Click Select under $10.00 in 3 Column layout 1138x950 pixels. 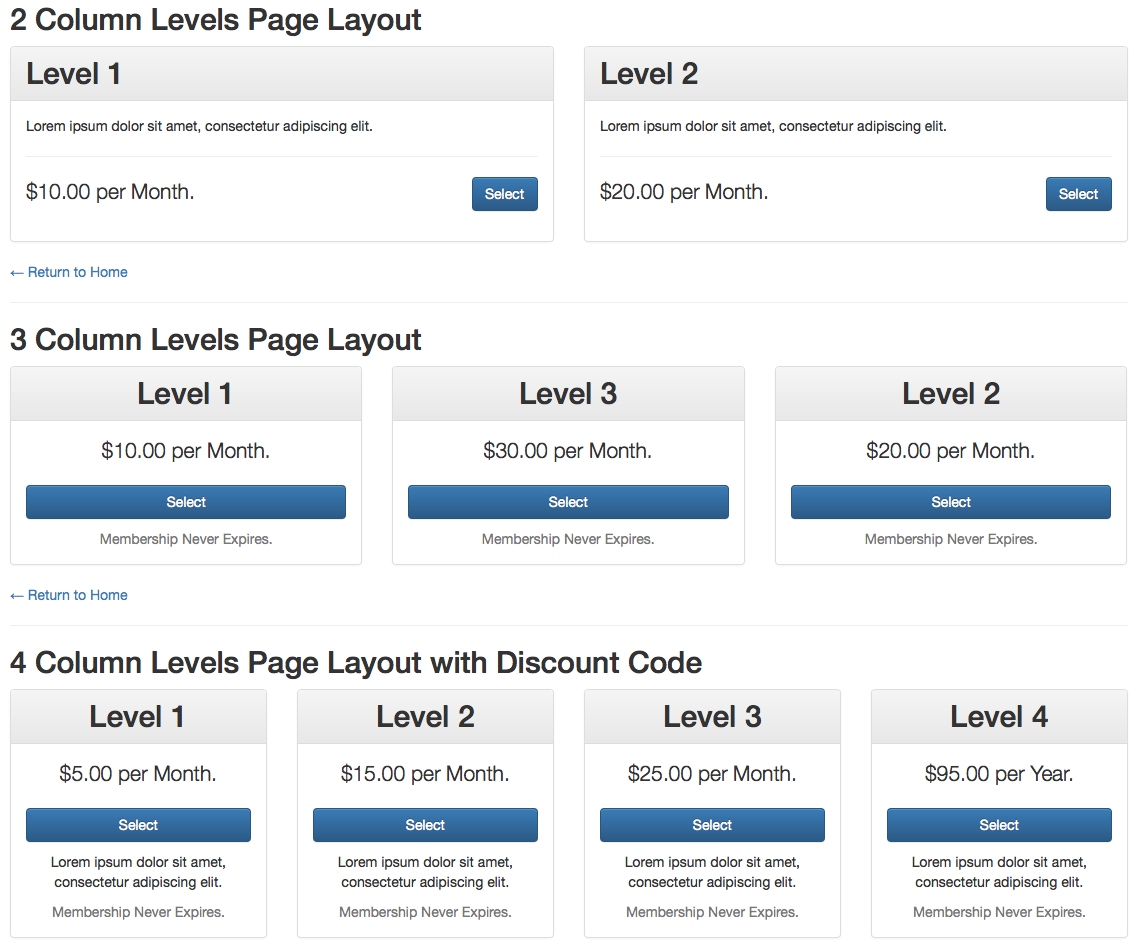(x=186, y=502)
